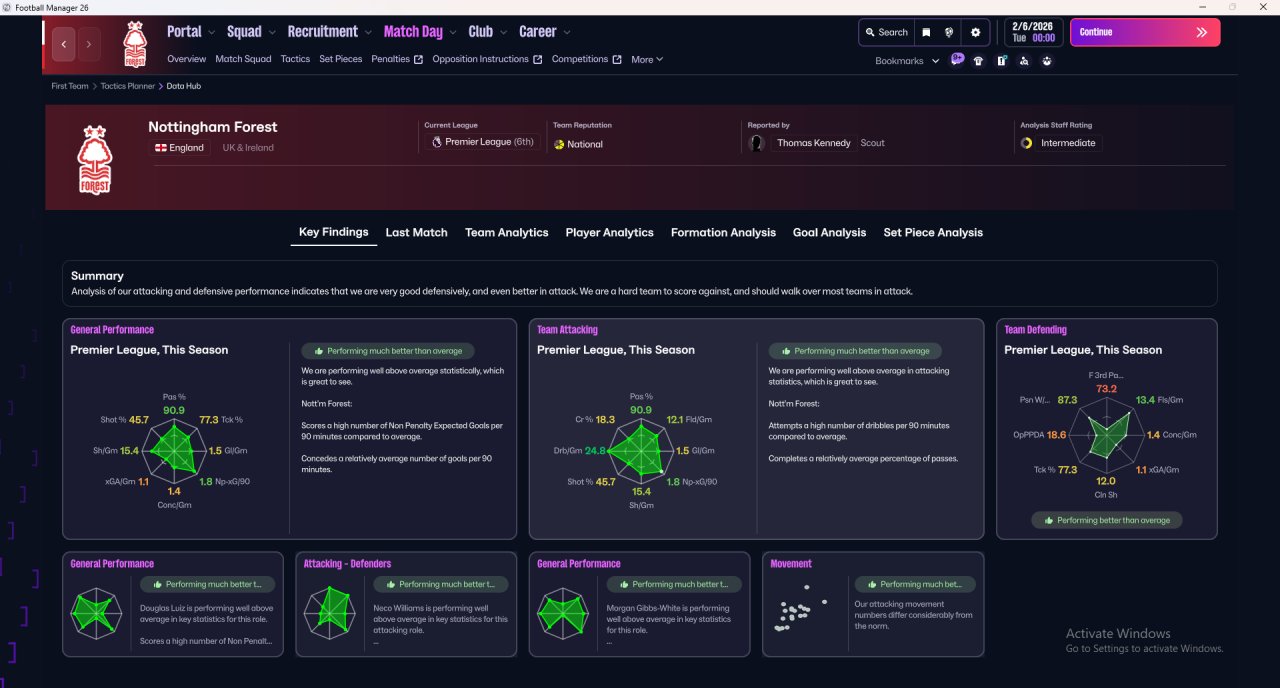Switch to the Goal Analysis tab

[x=829, y=232]
